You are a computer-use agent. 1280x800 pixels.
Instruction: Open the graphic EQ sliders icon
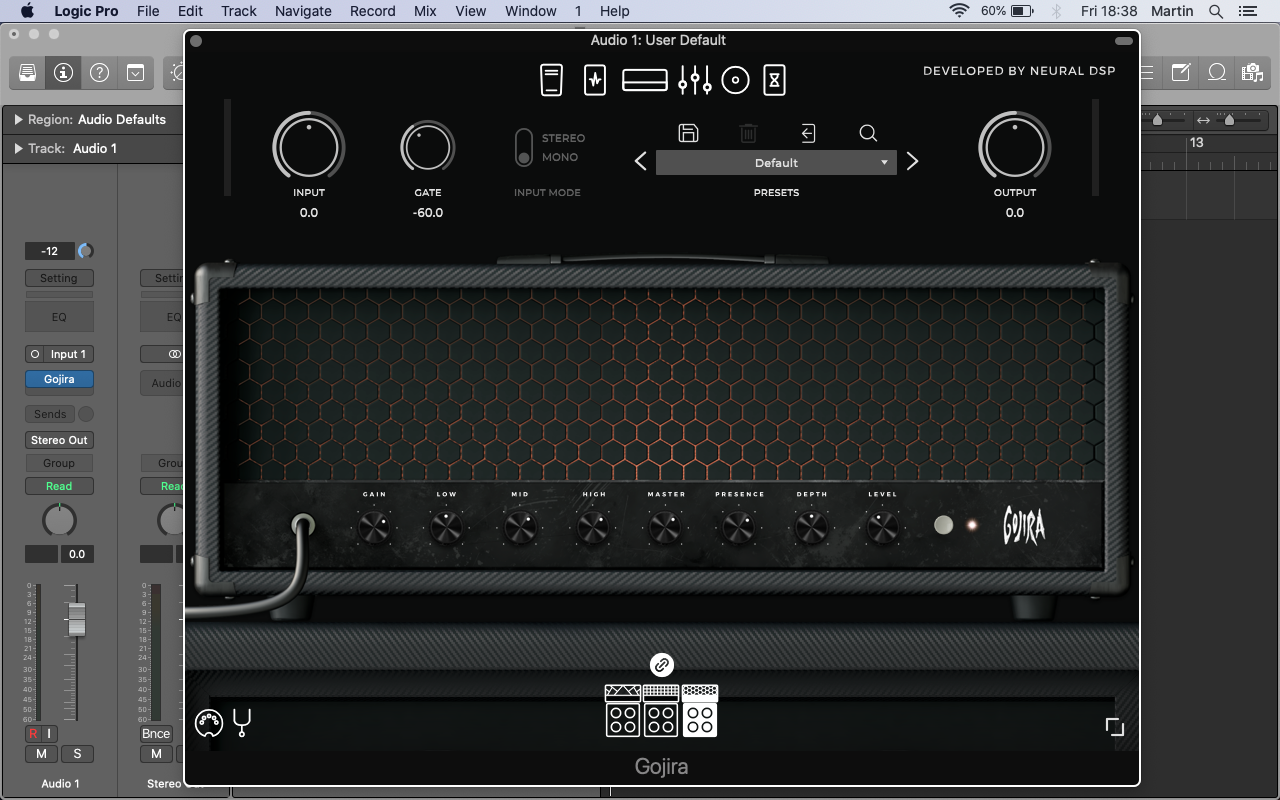point(694,80)
